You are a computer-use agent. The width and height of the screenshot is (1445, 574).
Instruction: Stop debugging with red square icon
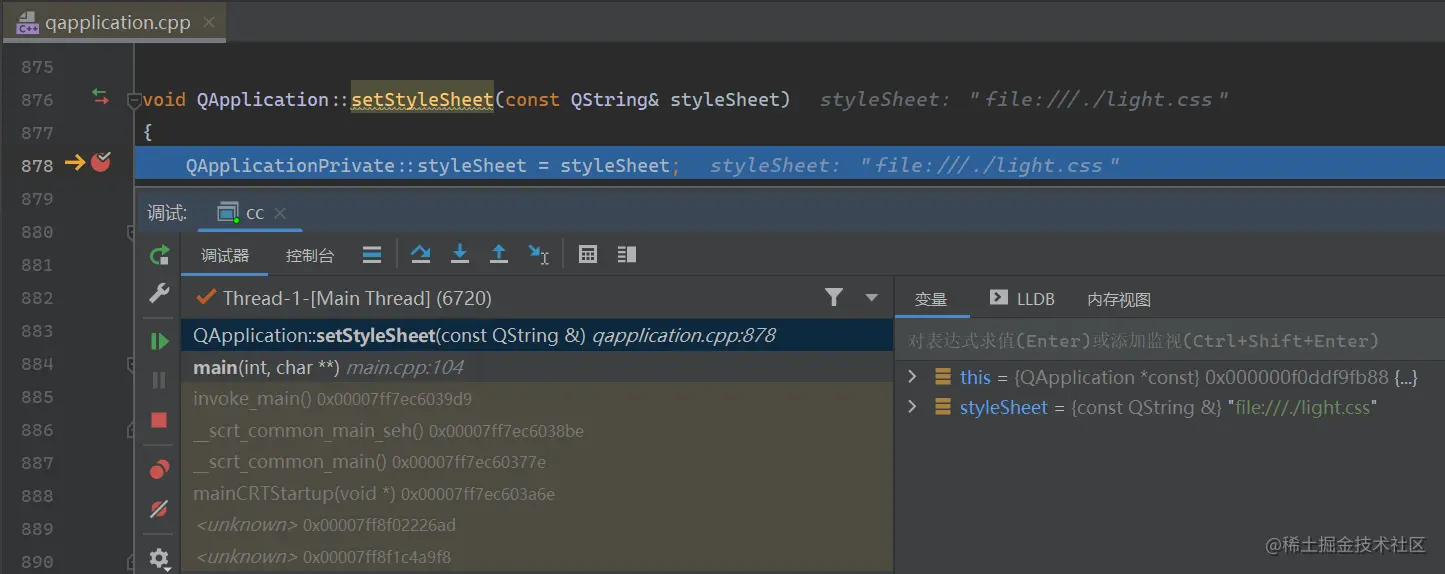coord(159,420)
